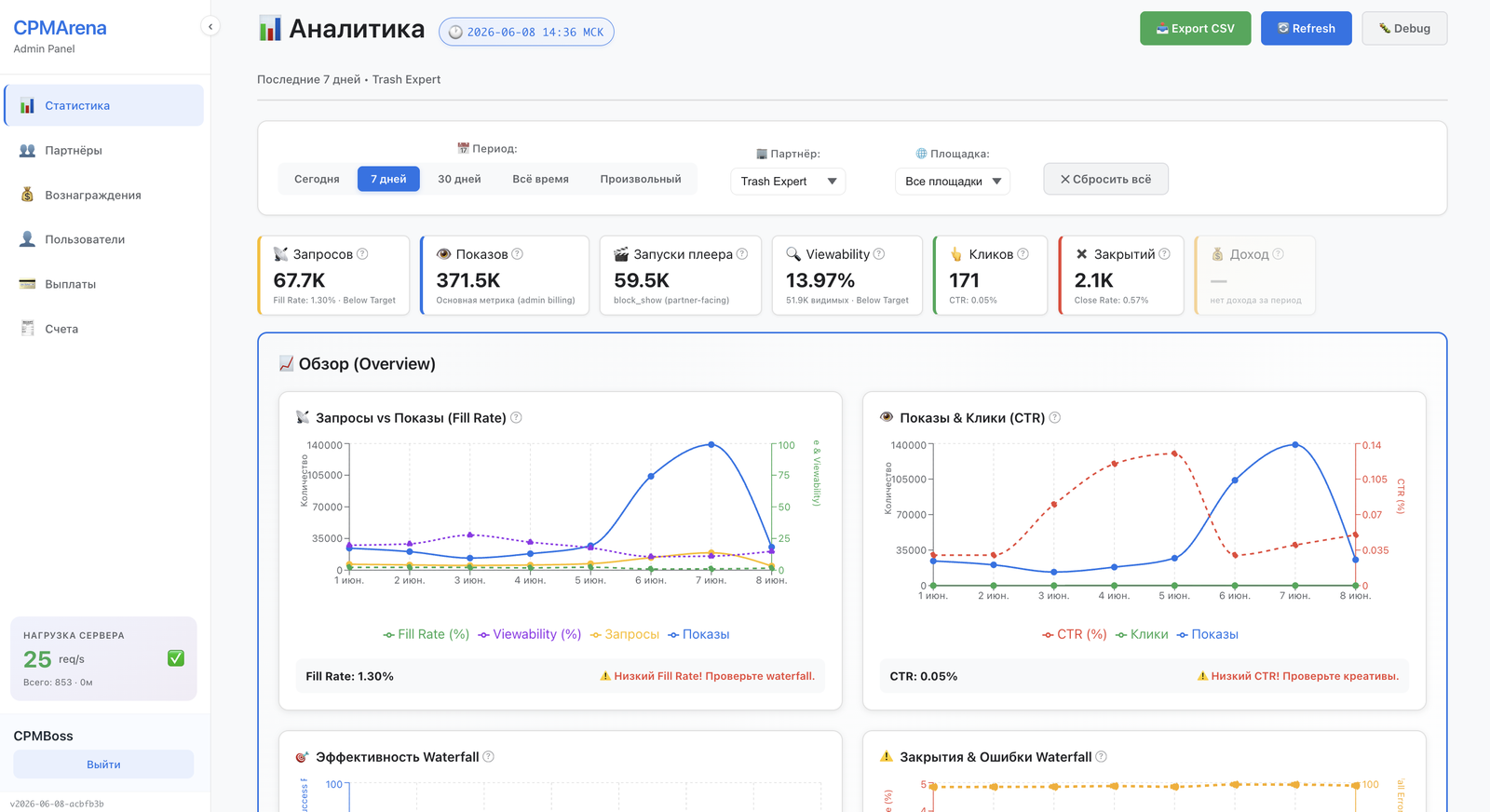The height and width of the screenshot is (812, 1490).
Task: Click the Закрытий 2.1K metric card
Action: pyautogui.click(x=1121, y=276)
